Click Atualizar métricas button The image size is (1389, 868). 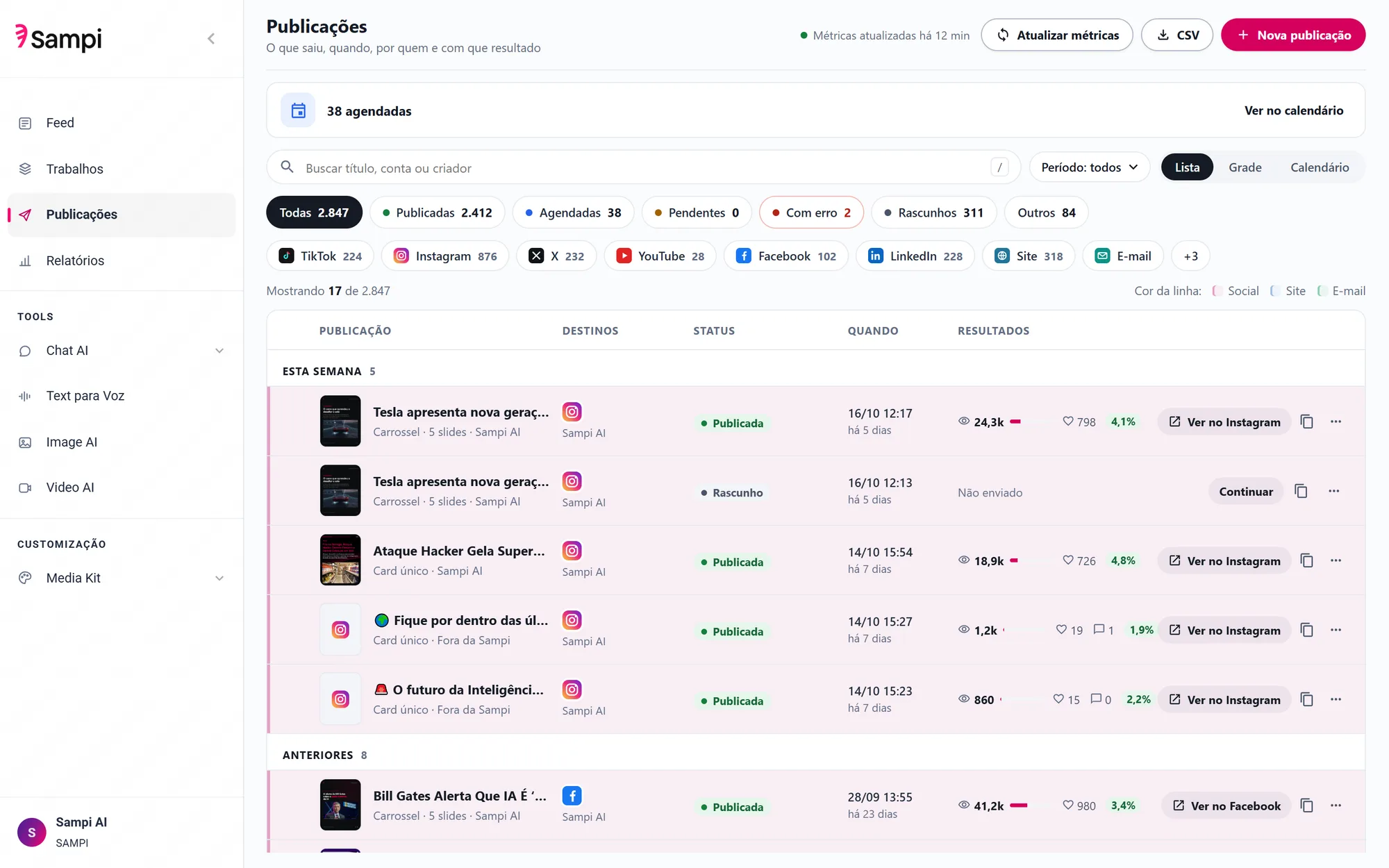pos(1057,35)
